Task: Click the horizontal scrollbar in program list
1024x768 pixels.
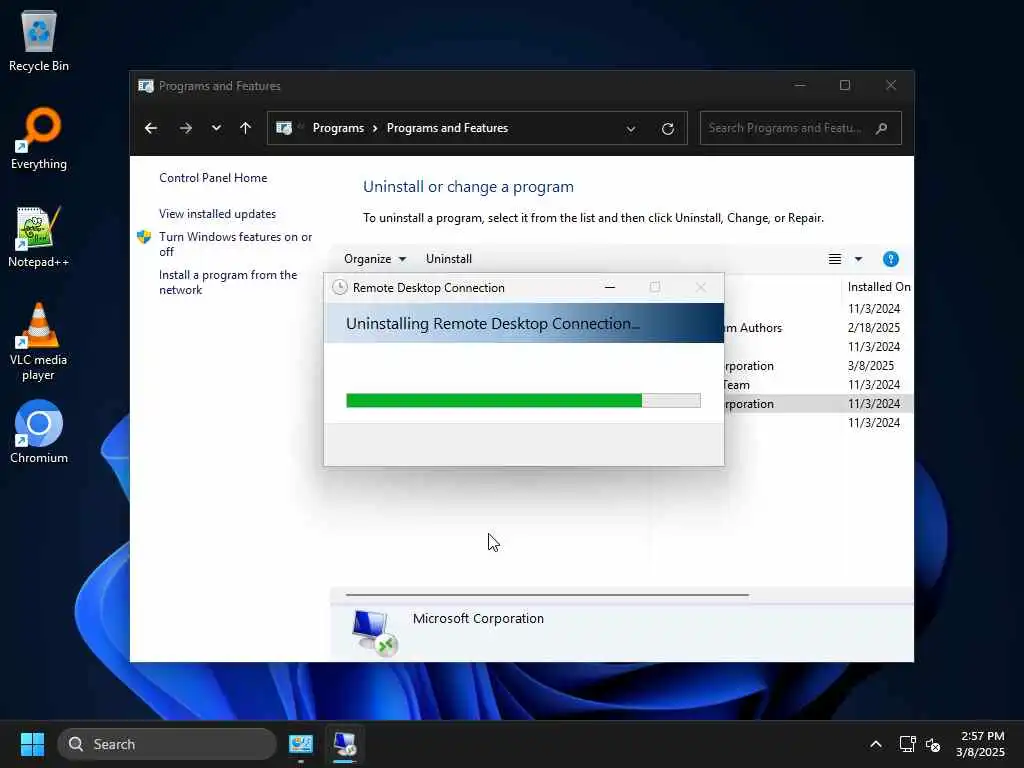Action: click(547, 595)
